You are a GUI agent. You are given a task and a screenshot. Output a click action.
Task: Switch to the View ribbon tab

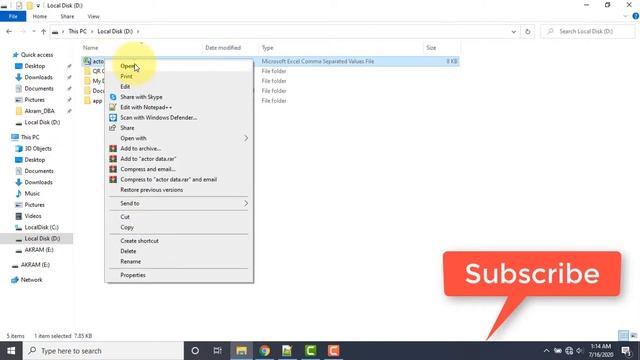click(x=93, y=16)
